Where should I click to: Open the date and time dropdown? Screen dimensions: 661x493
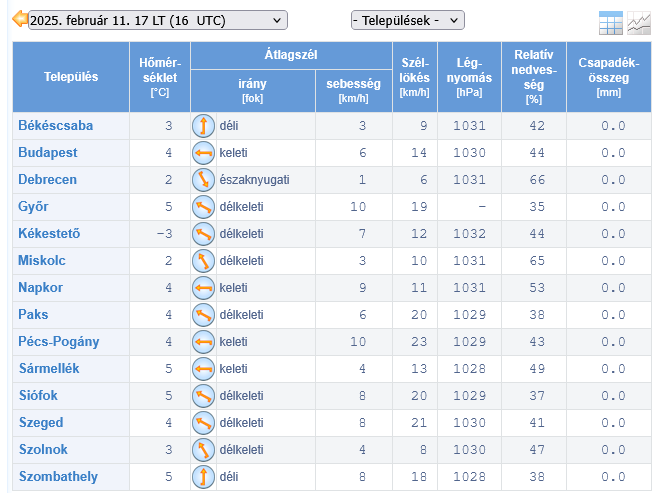pyautogui.click(x=158, y=20)
